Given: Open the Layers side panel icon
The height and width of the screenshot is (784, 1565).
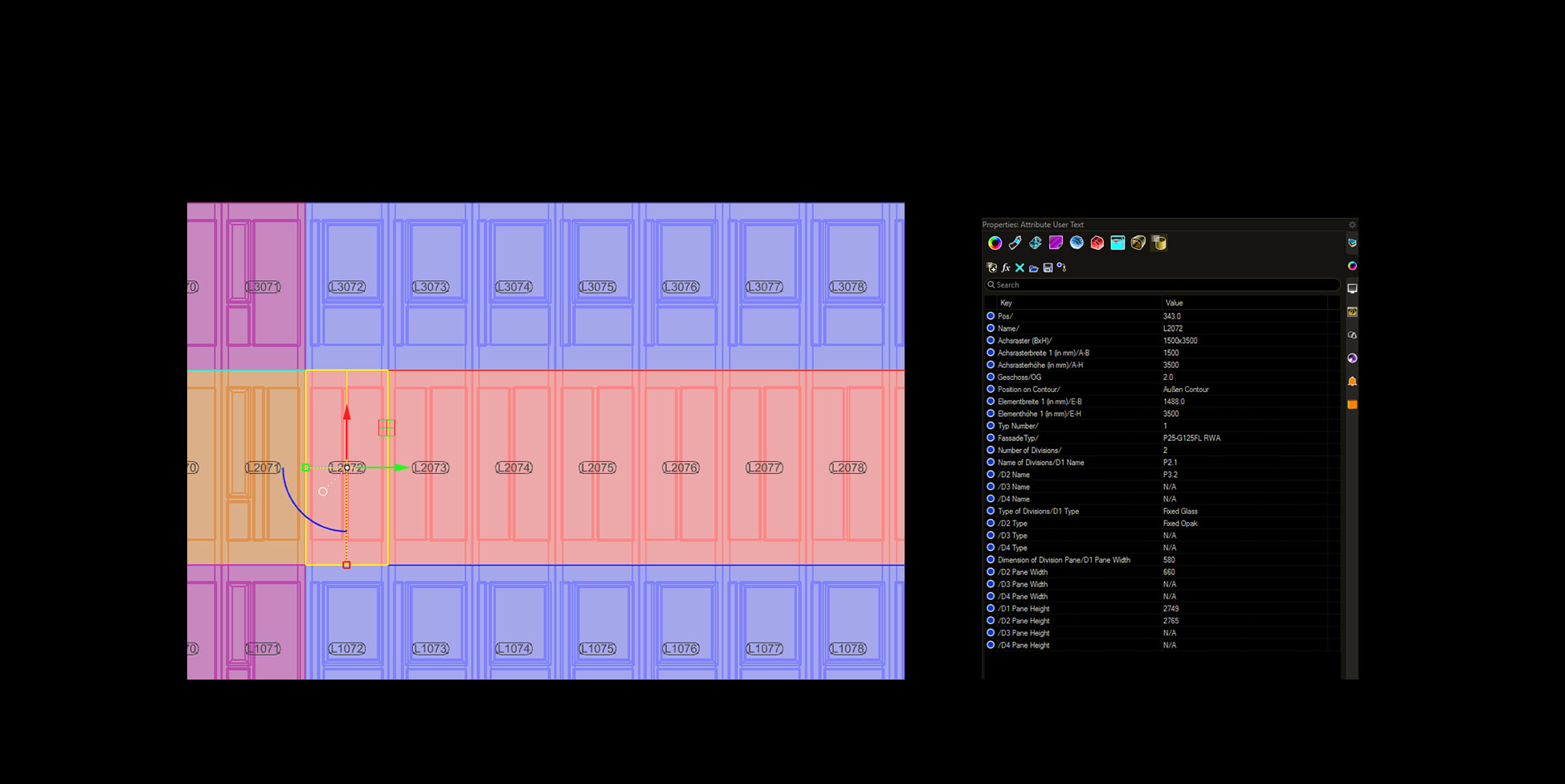Looking at the screenshot, I should click(1352, 243).
